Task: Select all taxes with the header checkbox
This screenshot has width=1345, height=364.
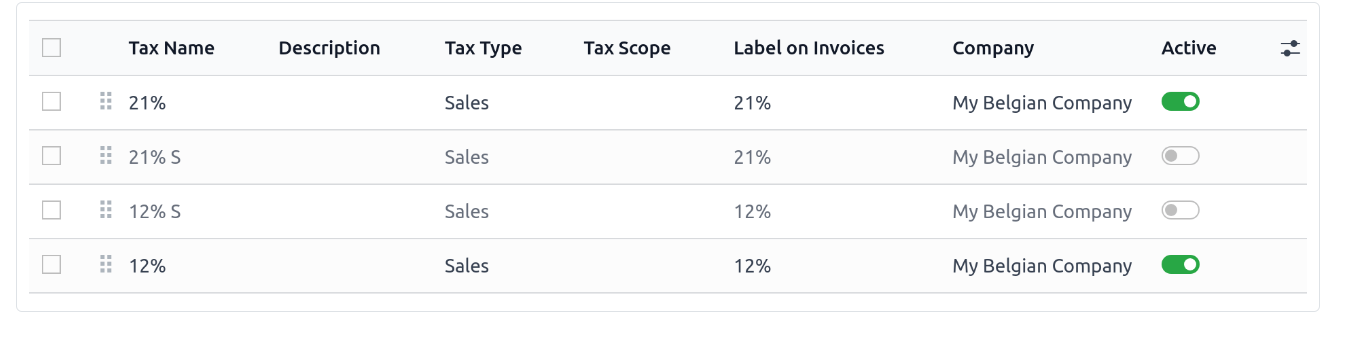Action: (x=52, y=48)
